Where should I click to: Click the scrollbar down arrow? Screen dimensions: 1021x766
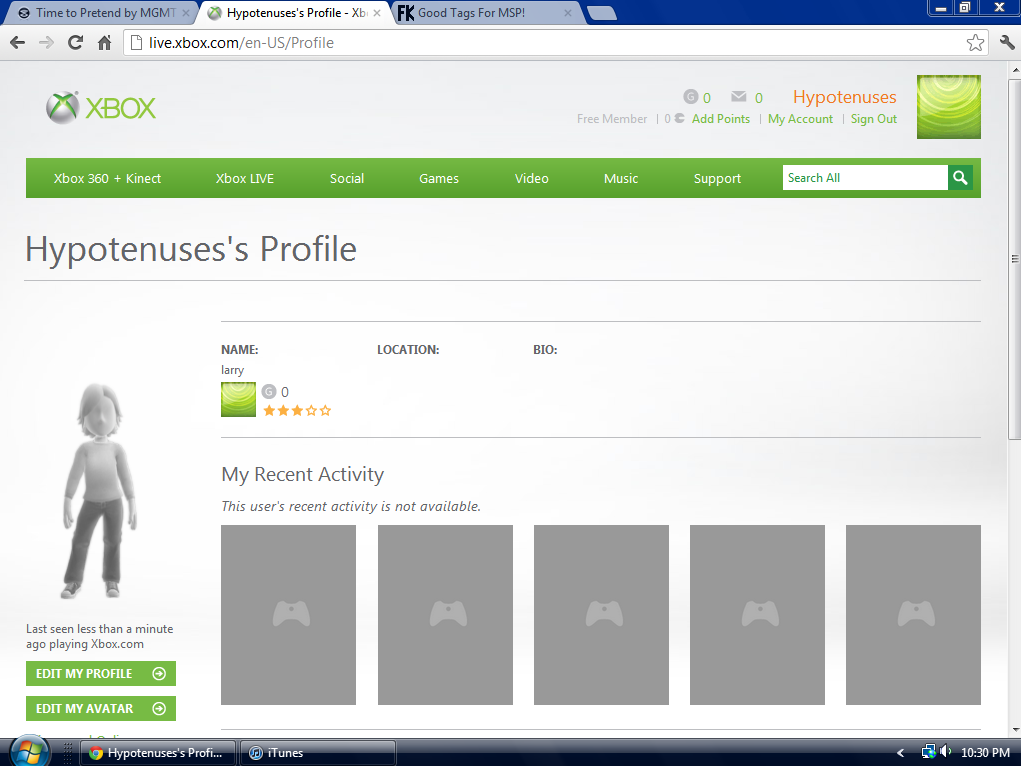coord(1014,731)
